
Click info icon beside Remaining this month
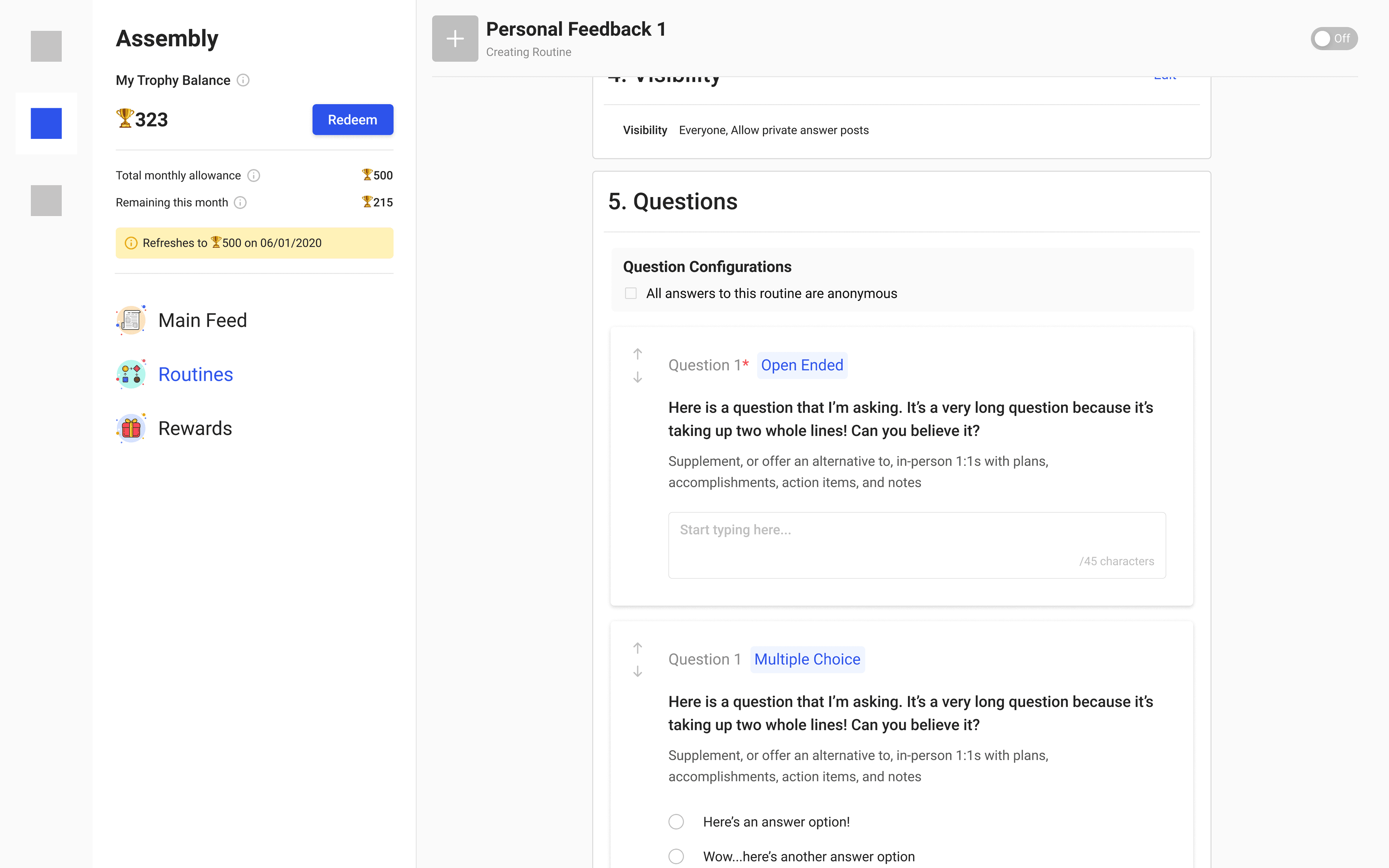tap(241, 203)
